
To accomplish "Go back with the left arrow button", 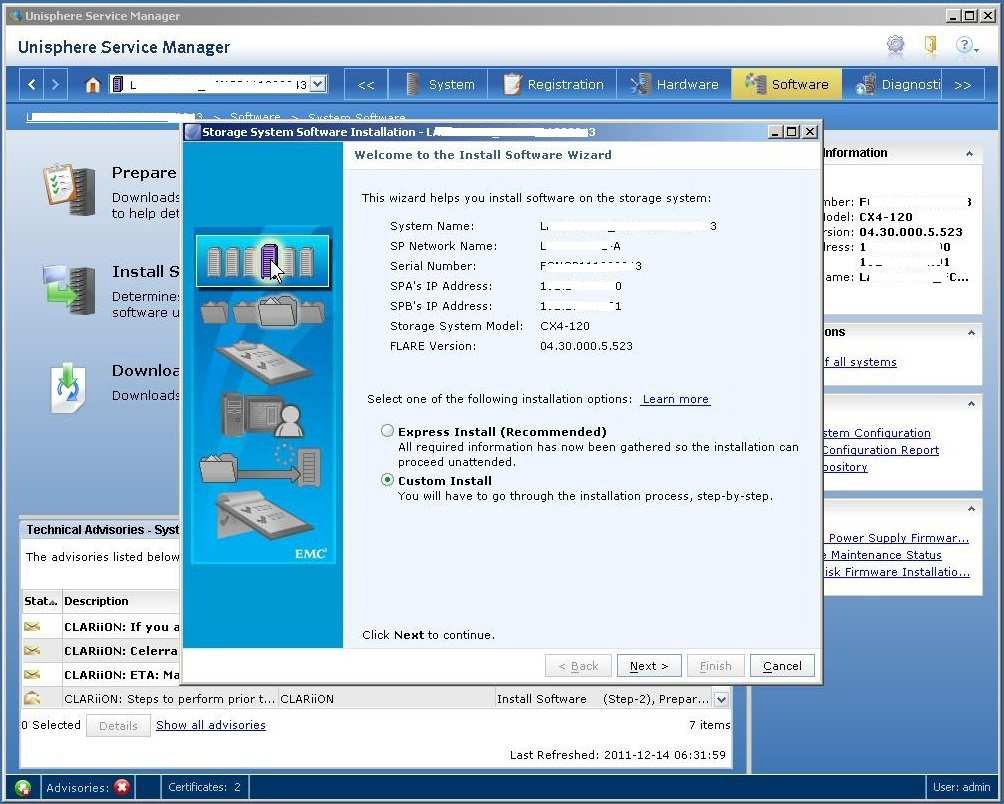I will (31, 84).
